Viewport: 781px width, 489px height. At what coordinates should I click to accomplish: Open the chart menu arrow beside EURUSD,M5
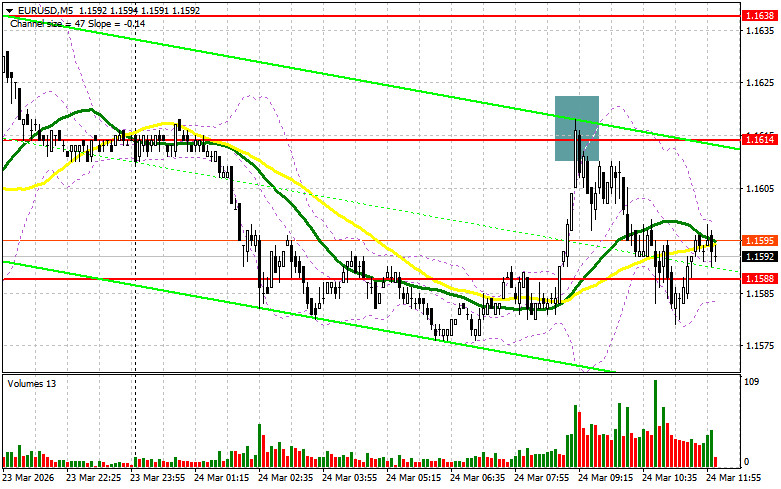click(x=10, y=10)
